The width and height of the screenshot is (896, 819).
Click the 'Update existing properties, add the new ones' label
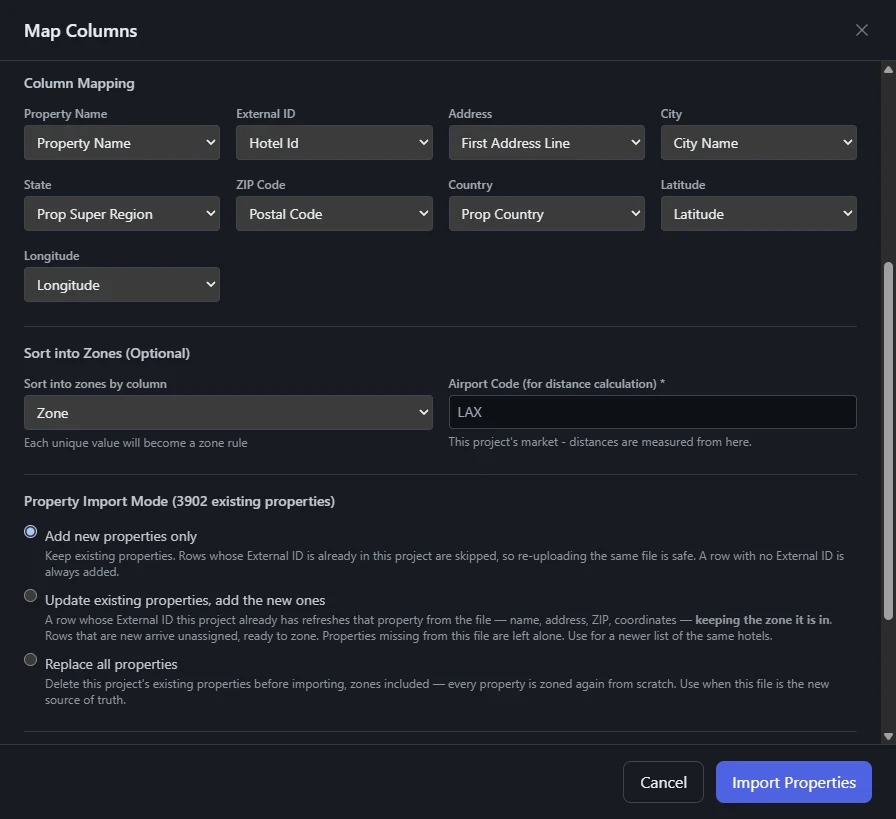[x=185, y=600]
